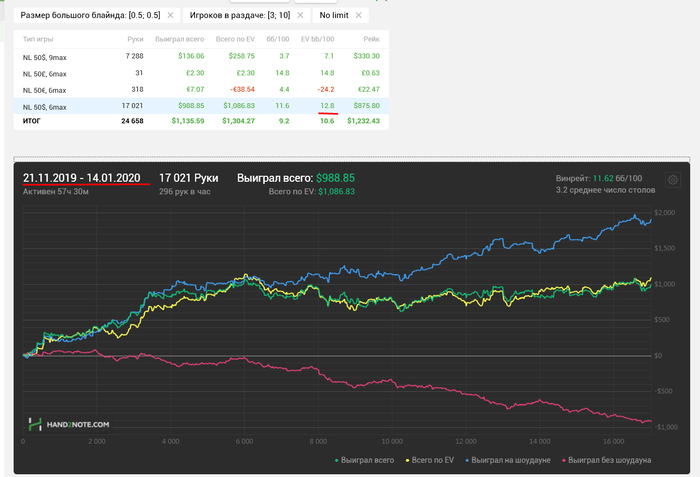Click 'Активен 57ч 30м' label

(x=56, y=192)
